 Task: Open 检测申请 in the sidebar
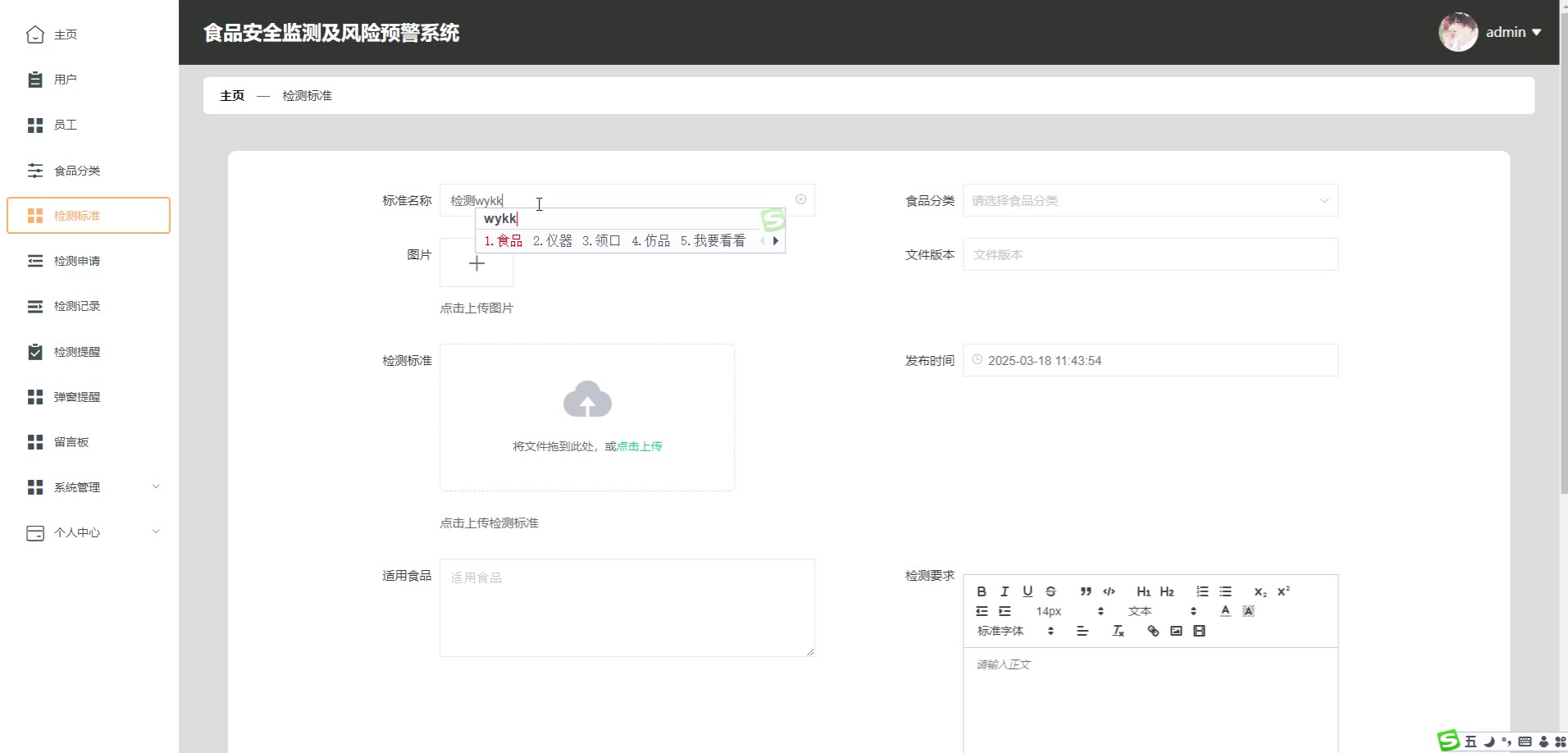pos(77,261)
